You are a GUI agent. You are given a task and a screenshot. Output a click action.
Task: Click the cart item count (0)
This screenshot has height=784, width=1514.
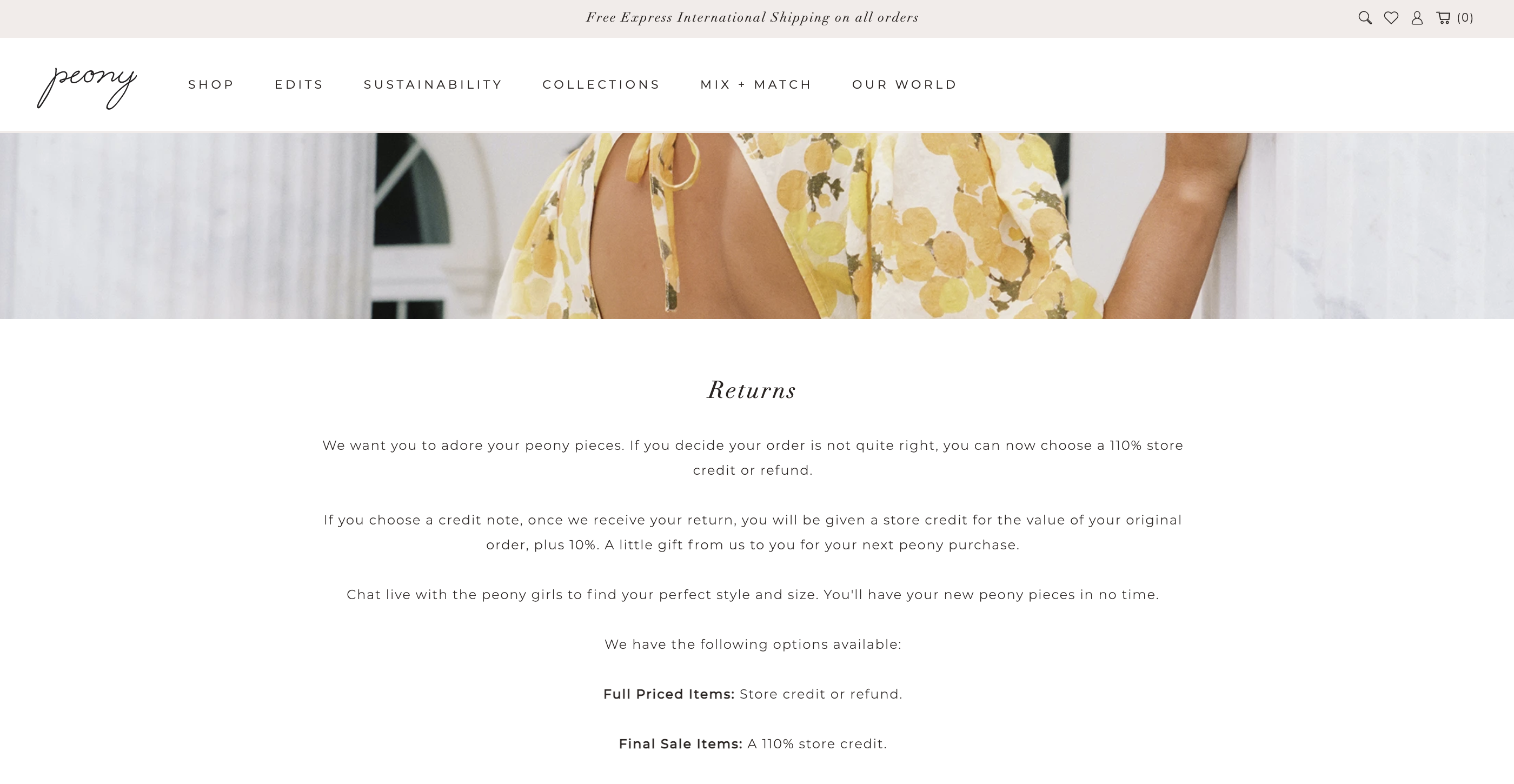tap(1465, 18)
